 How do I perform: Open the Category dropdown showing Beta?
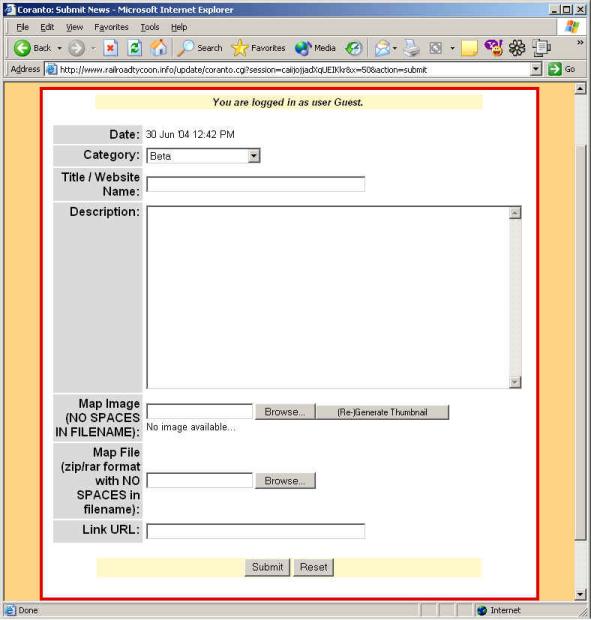click(203, 156)
